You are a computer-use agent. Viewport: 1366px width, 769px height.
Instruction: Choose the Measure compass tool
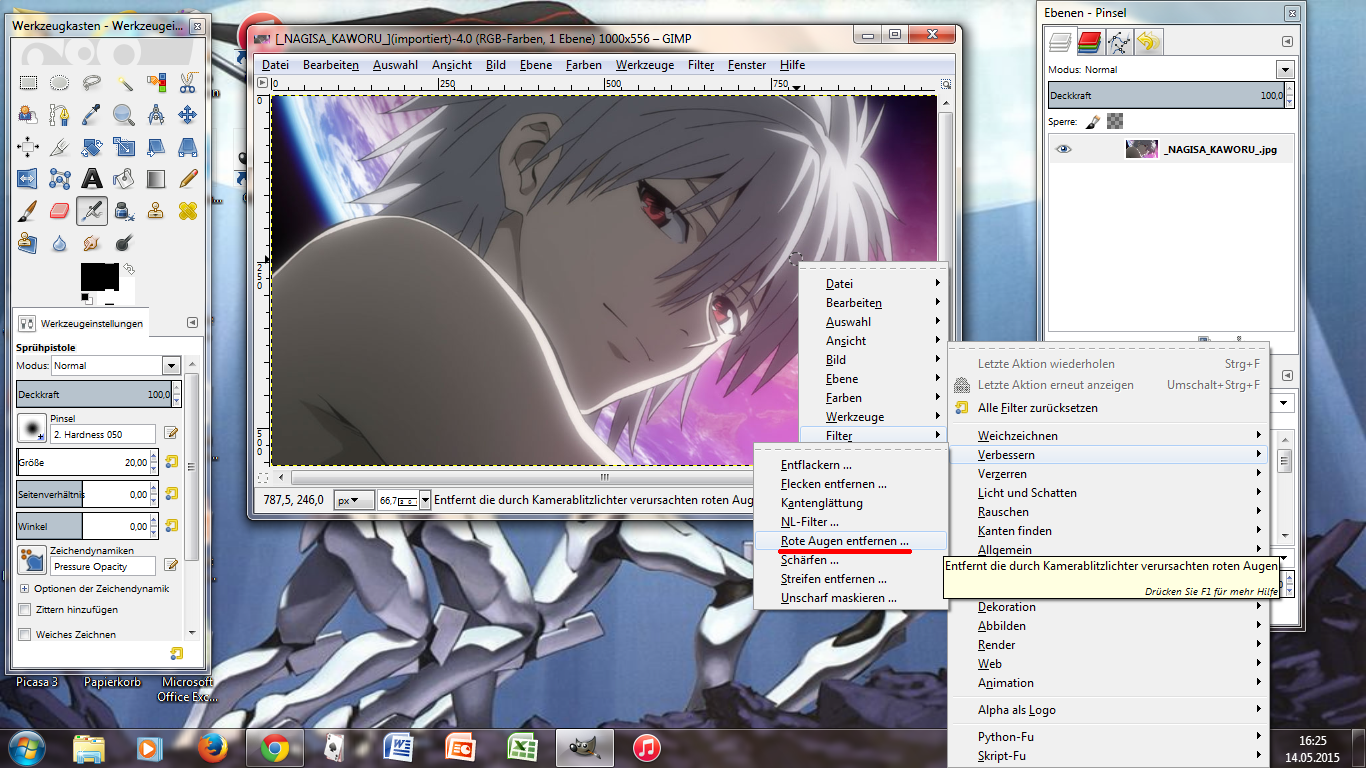click(x=156, y=115)
